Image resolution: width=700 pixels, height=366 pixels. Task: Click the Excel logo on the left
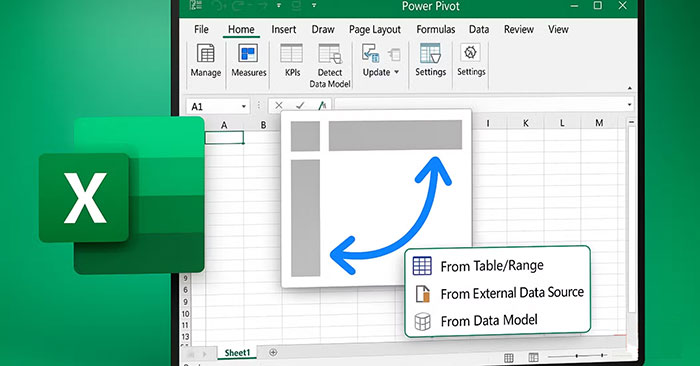(122, 195)
